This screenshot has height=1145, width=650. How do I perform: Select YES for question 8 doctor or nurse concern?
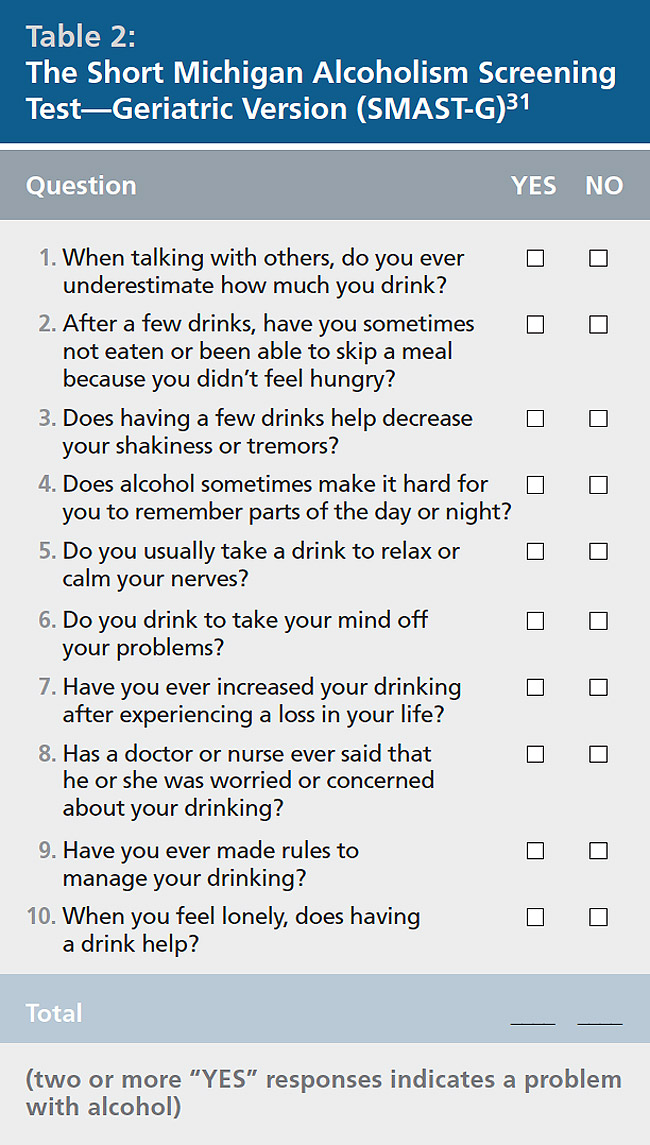[535, 754]
